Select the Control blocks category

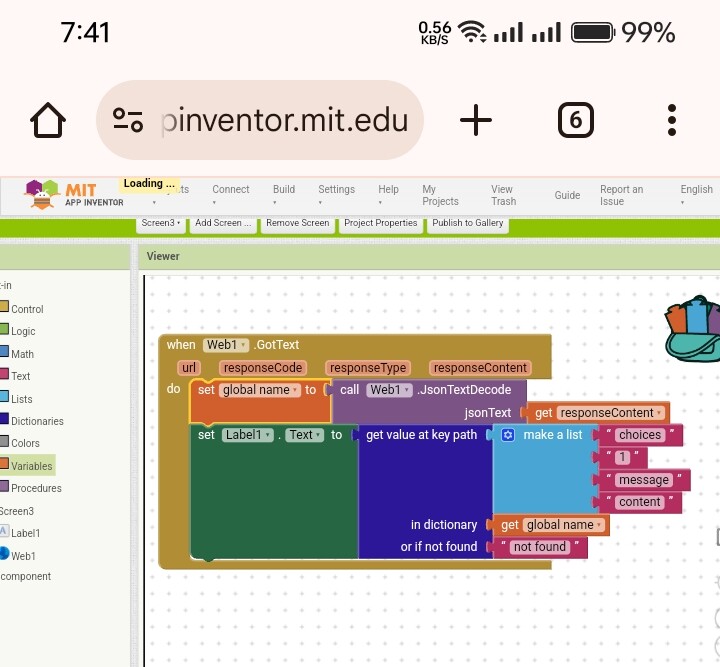[x=27, y=309]
